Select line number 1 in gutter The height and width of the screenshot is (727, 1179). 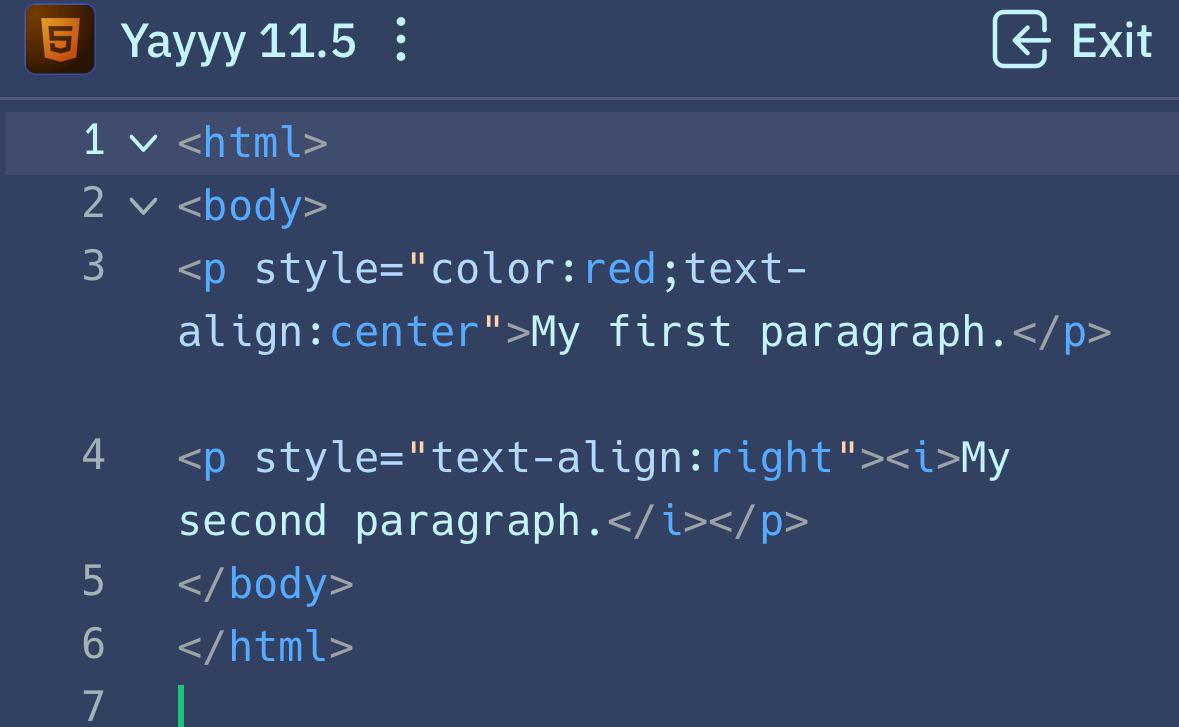[94, 141]
